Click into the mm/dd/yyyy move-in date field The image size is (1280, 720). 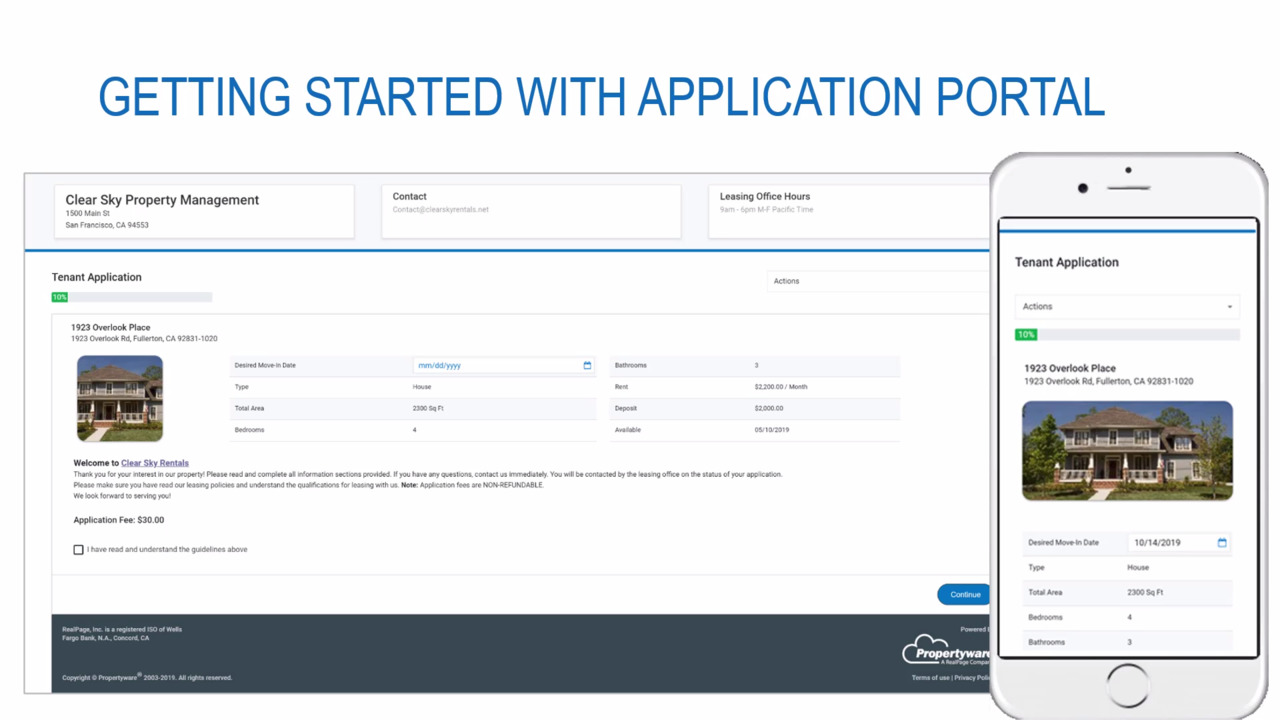495,366
